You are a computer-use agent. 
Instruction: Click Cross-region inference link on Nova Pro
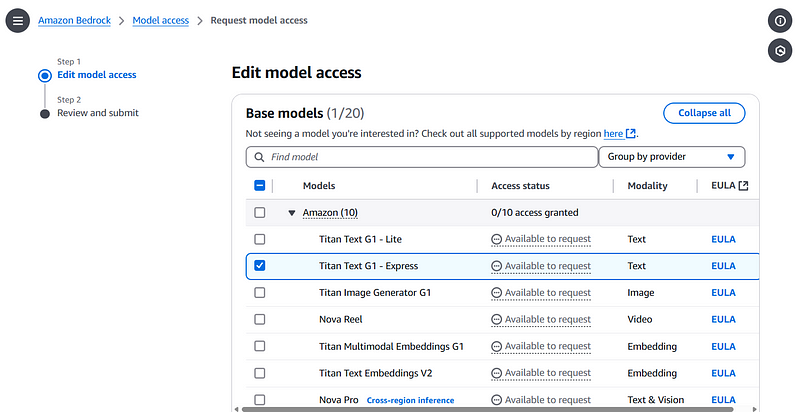coord(410,400)
